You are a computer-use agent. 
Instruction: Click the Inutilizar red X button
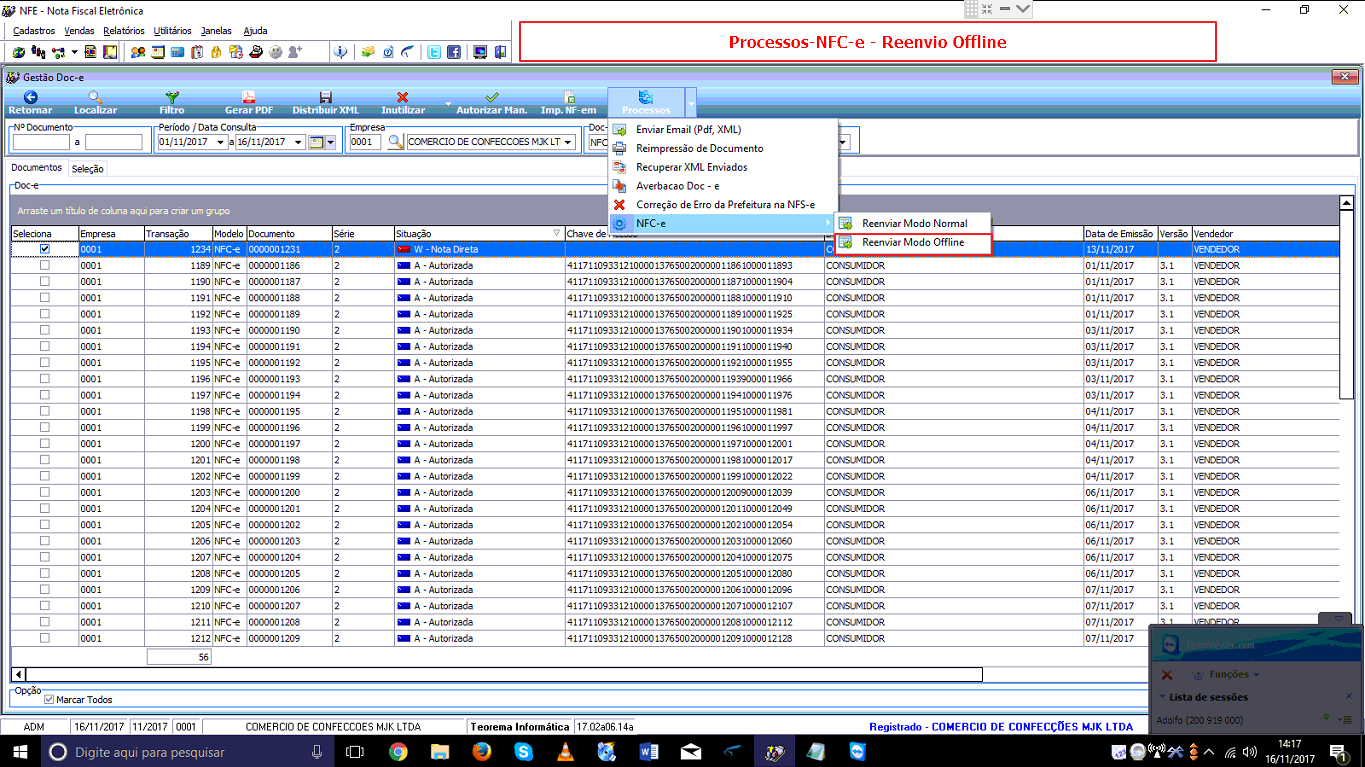point(403,102)
